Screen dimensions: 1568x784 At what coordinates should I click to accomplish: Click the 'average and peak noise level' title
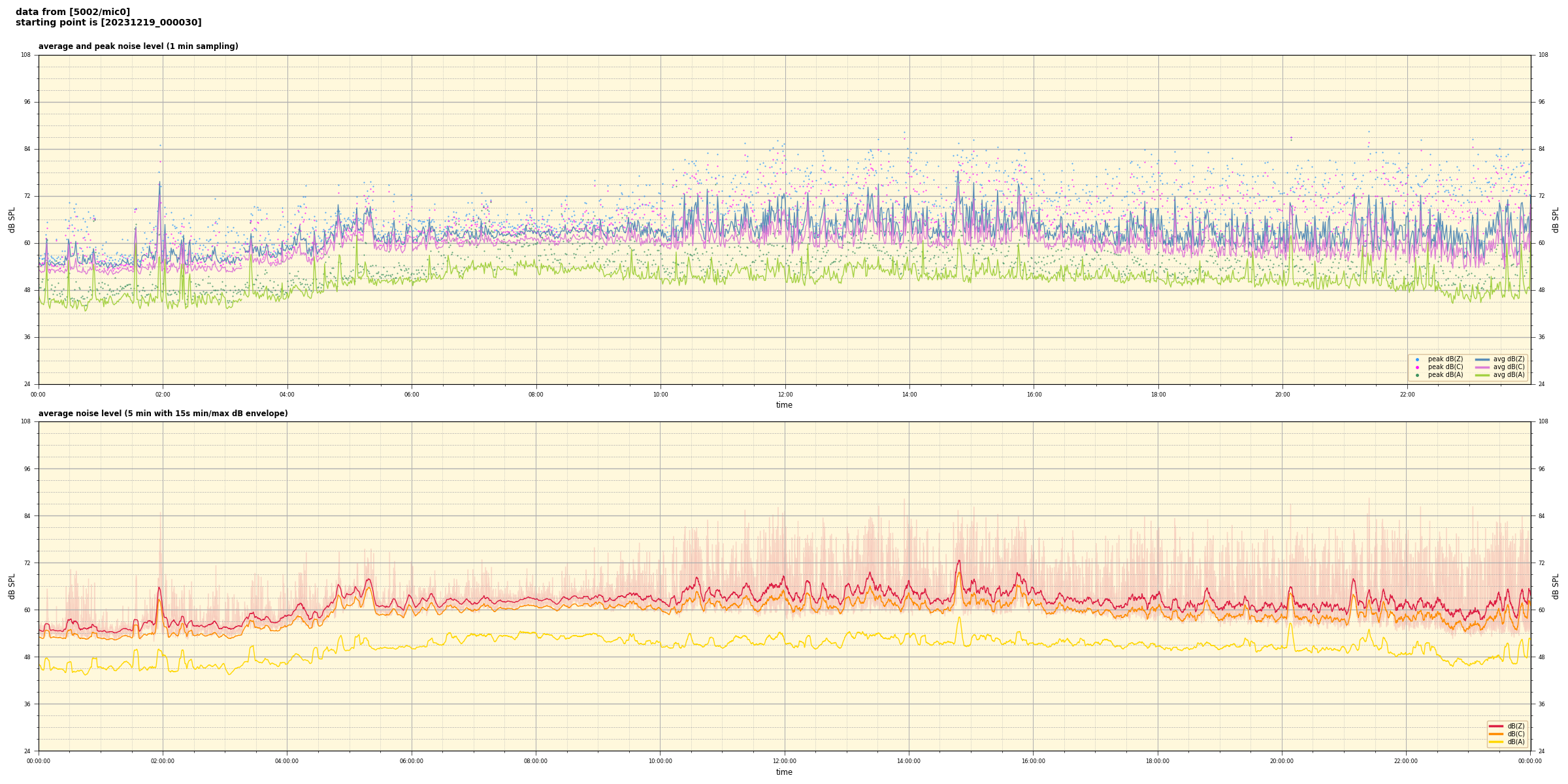pos(138,46)
